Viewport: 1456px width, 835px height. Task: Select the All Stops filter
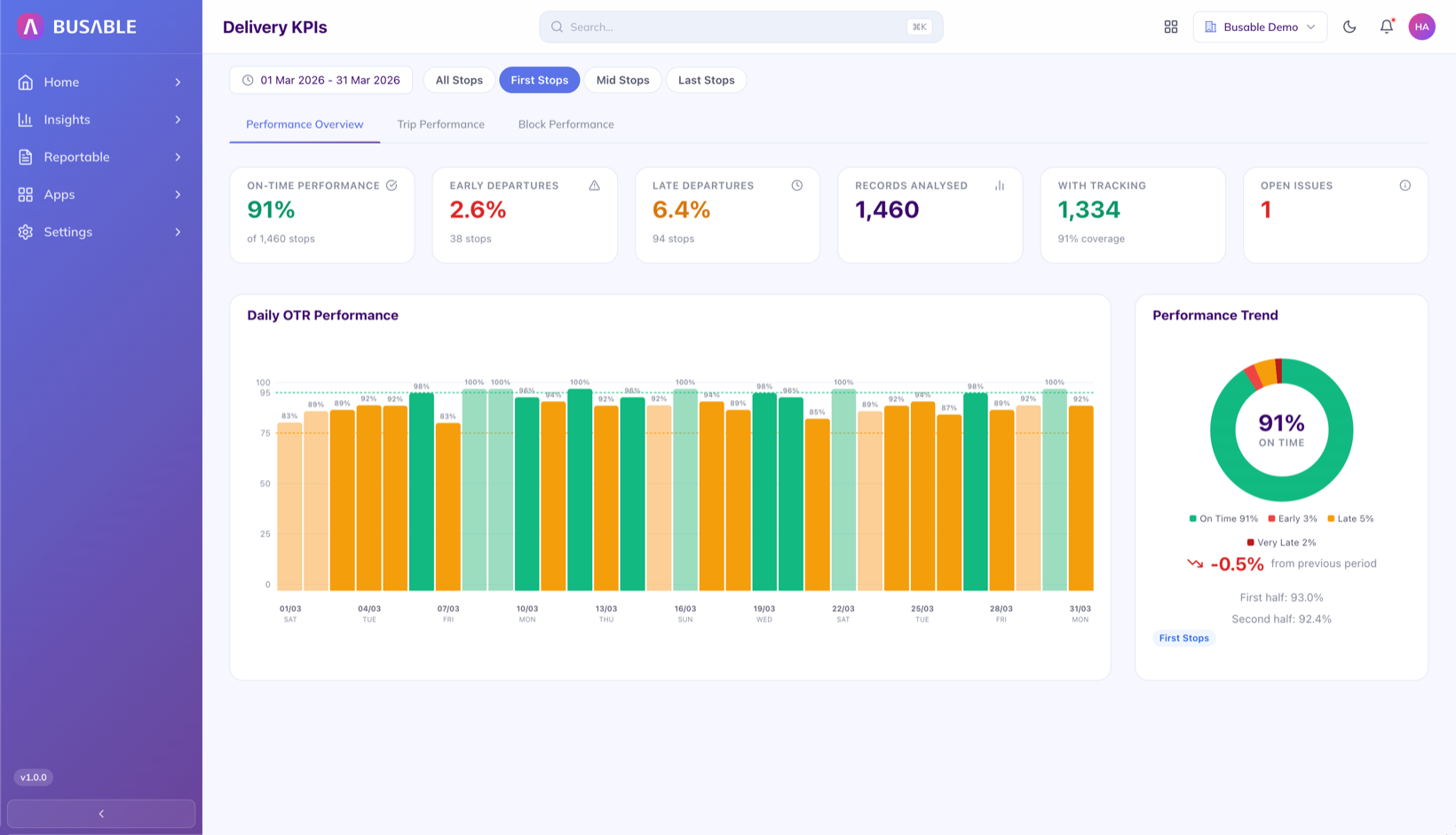click(459, 80)
